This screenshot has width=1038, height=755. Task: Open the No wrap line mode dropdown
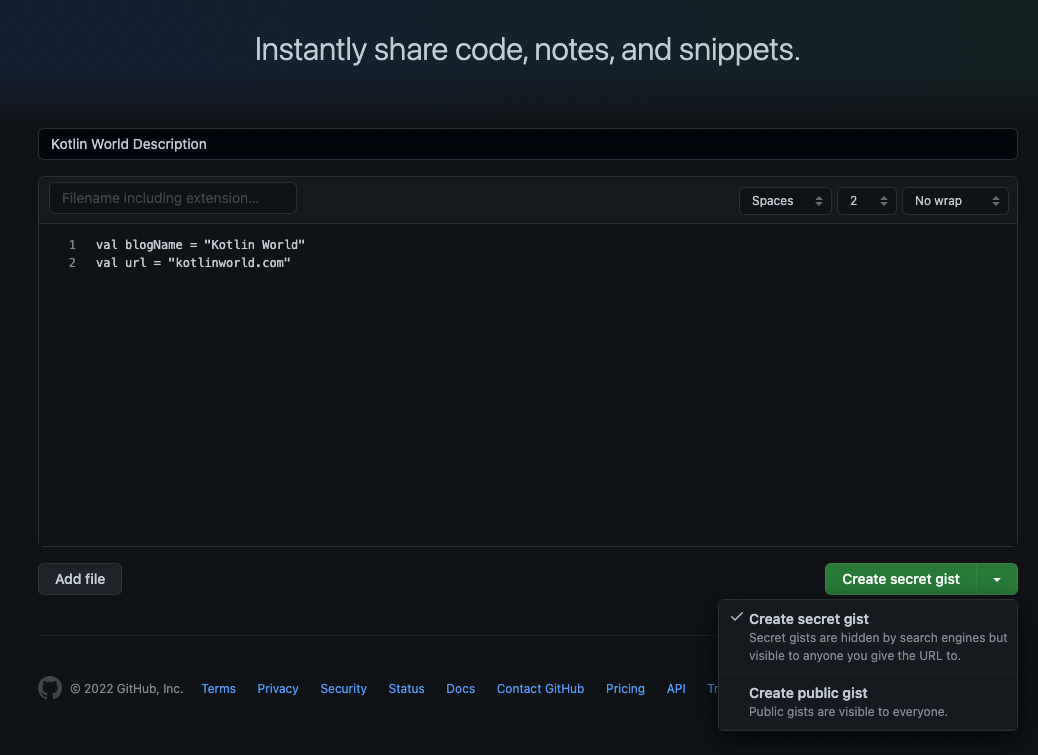pyautogui.click(x=955, y=201)
